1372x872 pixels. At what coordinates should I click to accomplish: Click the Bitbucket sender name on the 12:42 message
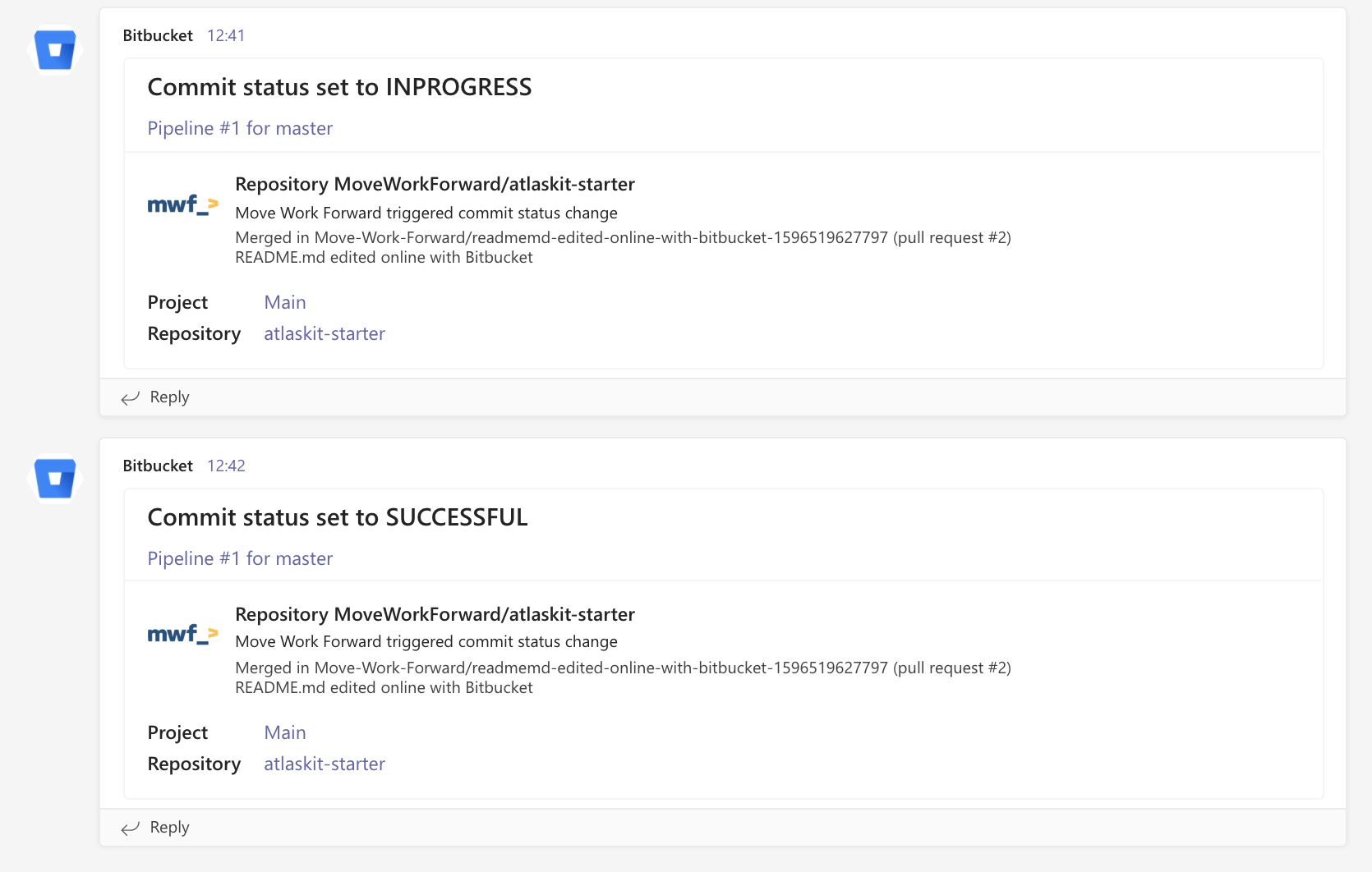coord(157,466)
